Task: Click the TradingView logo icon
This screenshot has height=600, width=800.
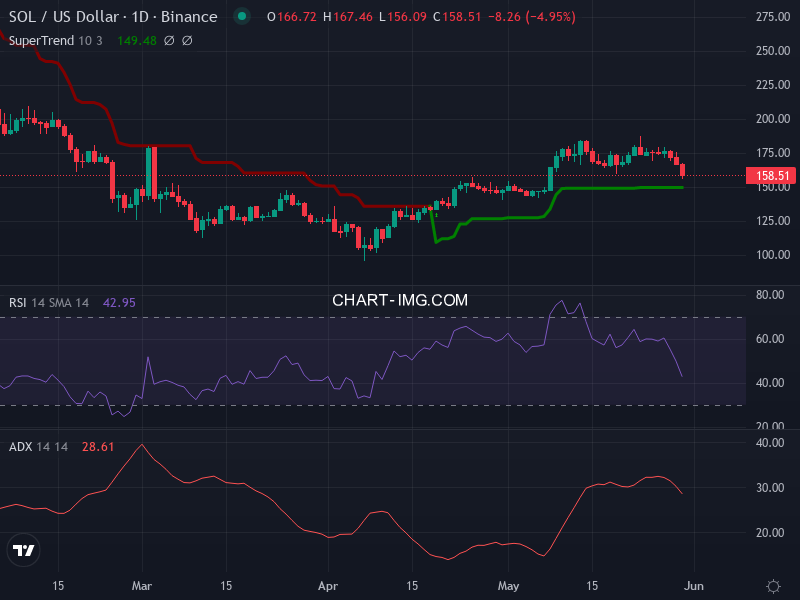Action: pos(23,550)
